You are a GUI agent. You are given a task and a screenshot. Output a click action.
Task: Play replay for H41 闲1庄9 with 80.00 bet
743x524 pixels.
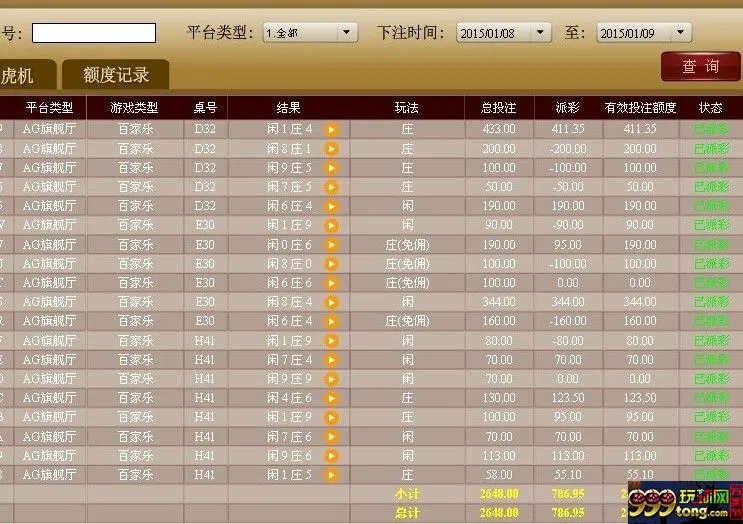click(332, 341)
